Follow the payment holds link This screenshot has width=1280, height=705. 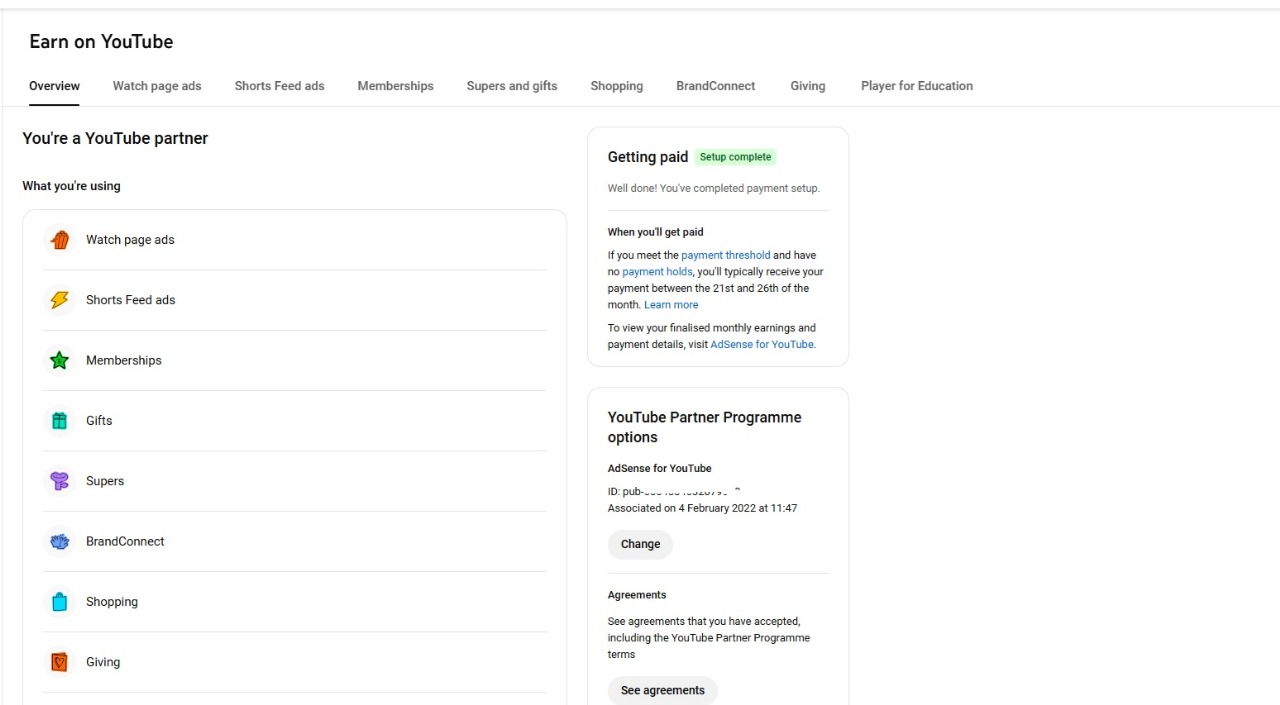pyautogui.click(x=657, y=272)
